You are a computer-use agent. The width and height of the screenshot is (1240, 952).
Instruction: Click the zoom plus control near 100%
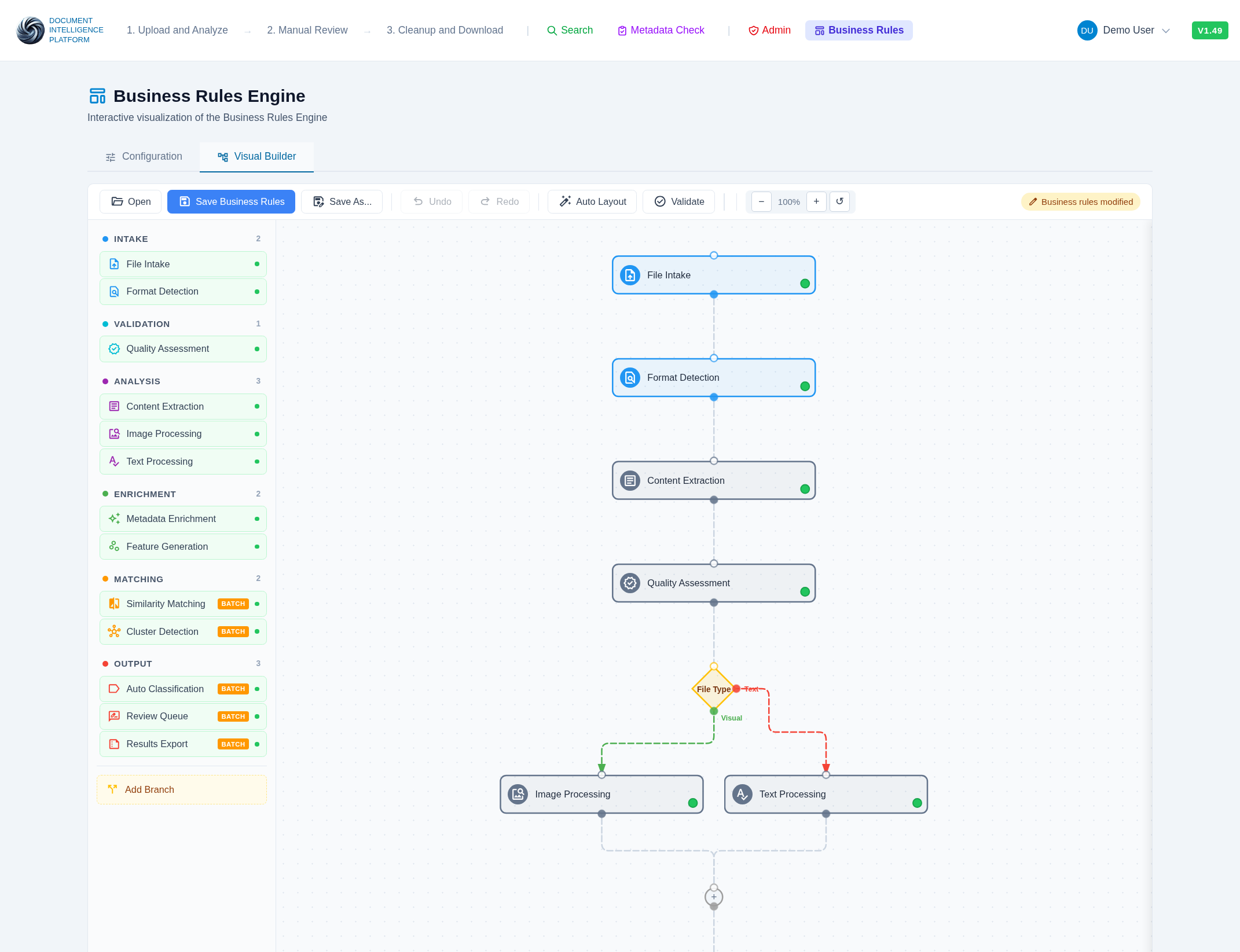pyautogui.click(x=816, y=201)
